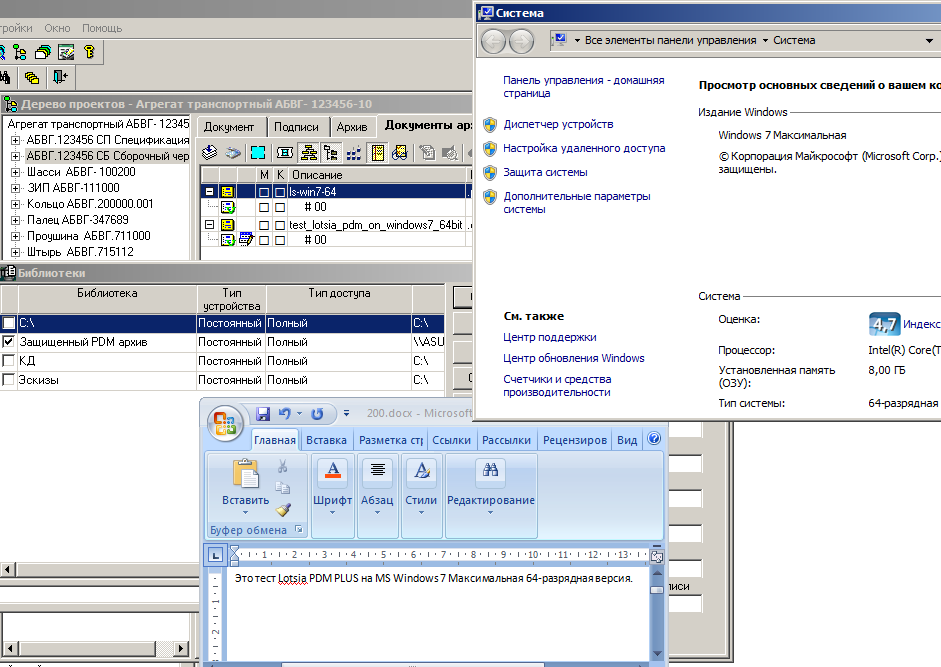941x667 pixels.
Task: Open Центр обновления Windows link
Action: [574, 358]
